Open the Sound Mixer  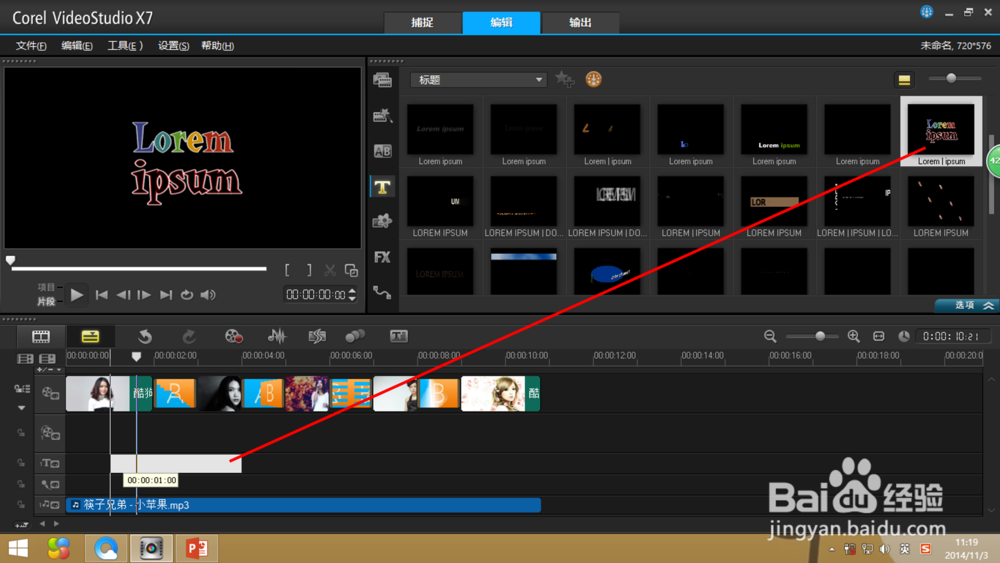(x=277, y=336)
